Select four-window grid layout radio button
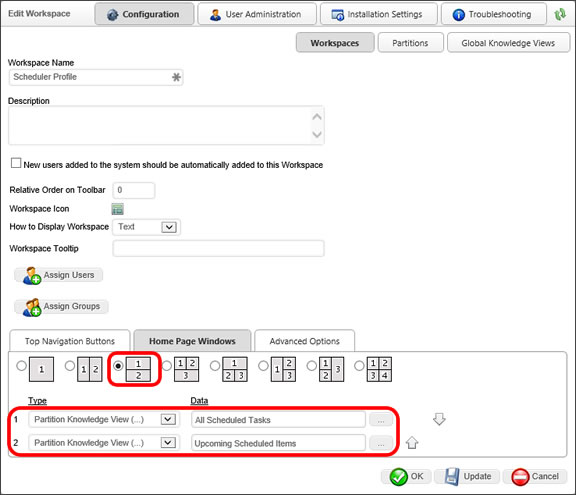576x495 pixels. 359,366
